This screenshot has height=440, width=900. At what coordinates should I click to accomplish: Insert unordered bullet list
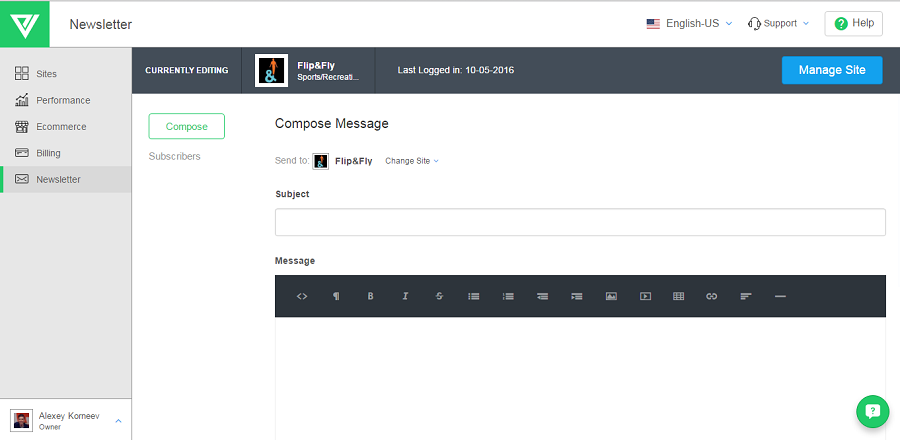tap(474, 296)
